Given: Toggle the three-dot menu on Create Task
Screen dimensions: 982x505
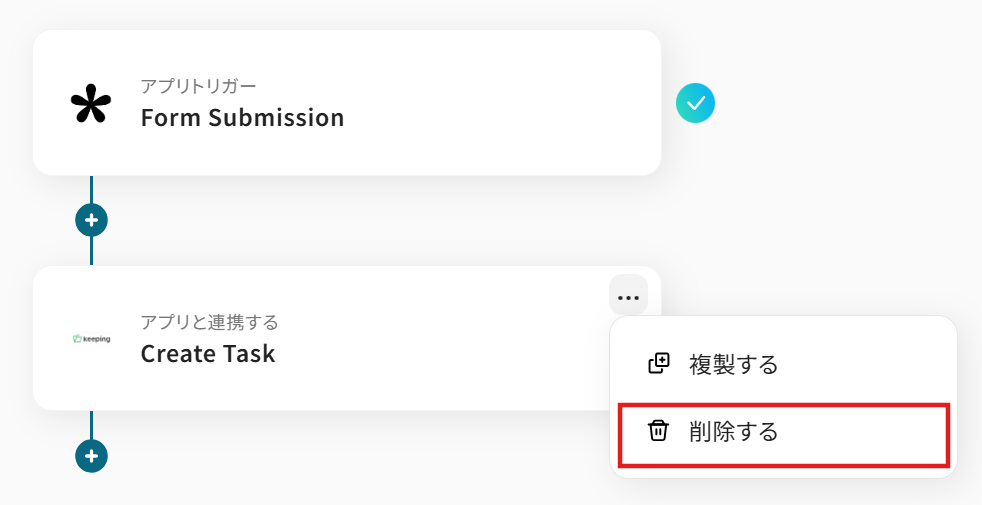Looking at the screenshot, I should point(628,296).
